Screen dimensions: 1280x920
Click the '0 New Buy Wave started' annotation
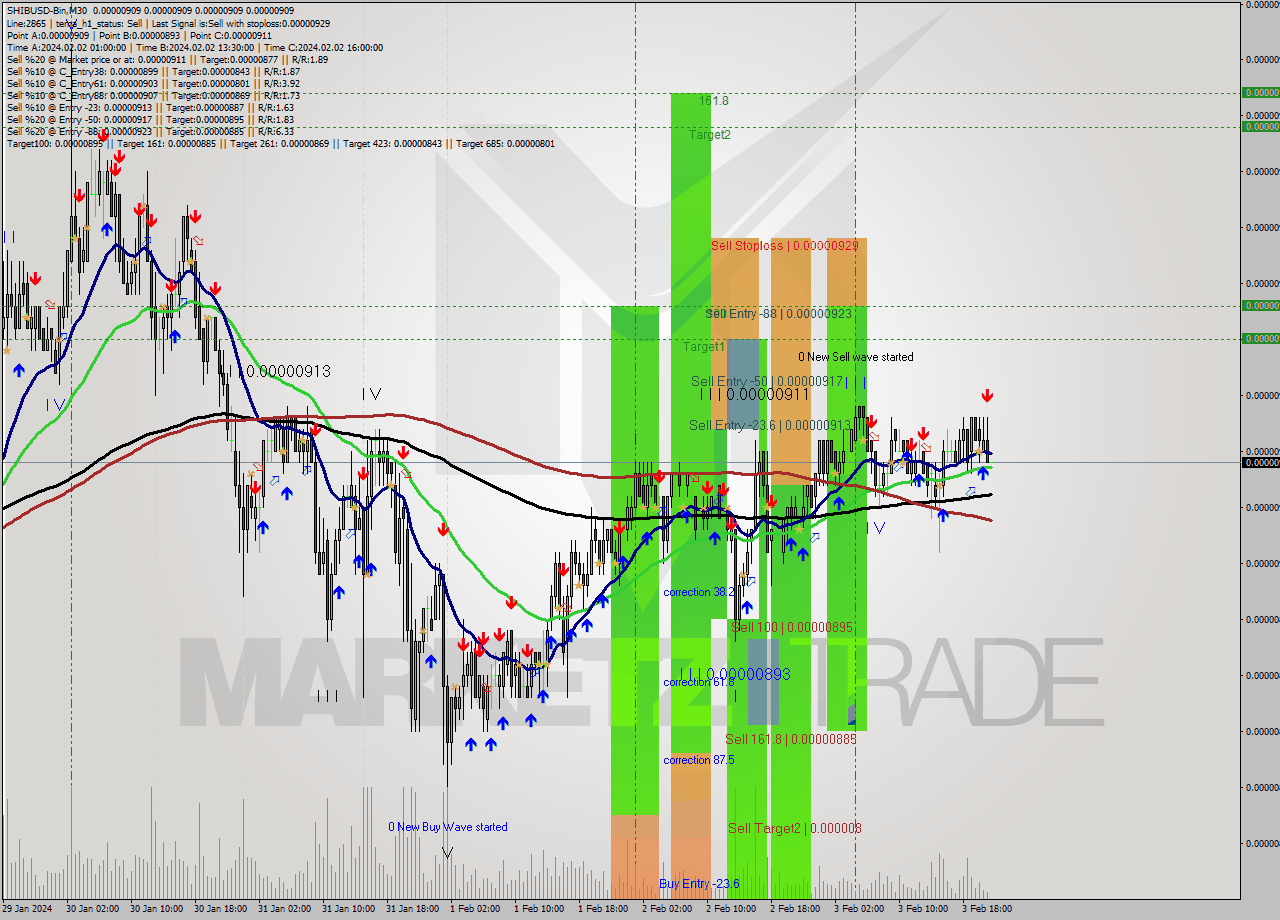click(448, 827)
